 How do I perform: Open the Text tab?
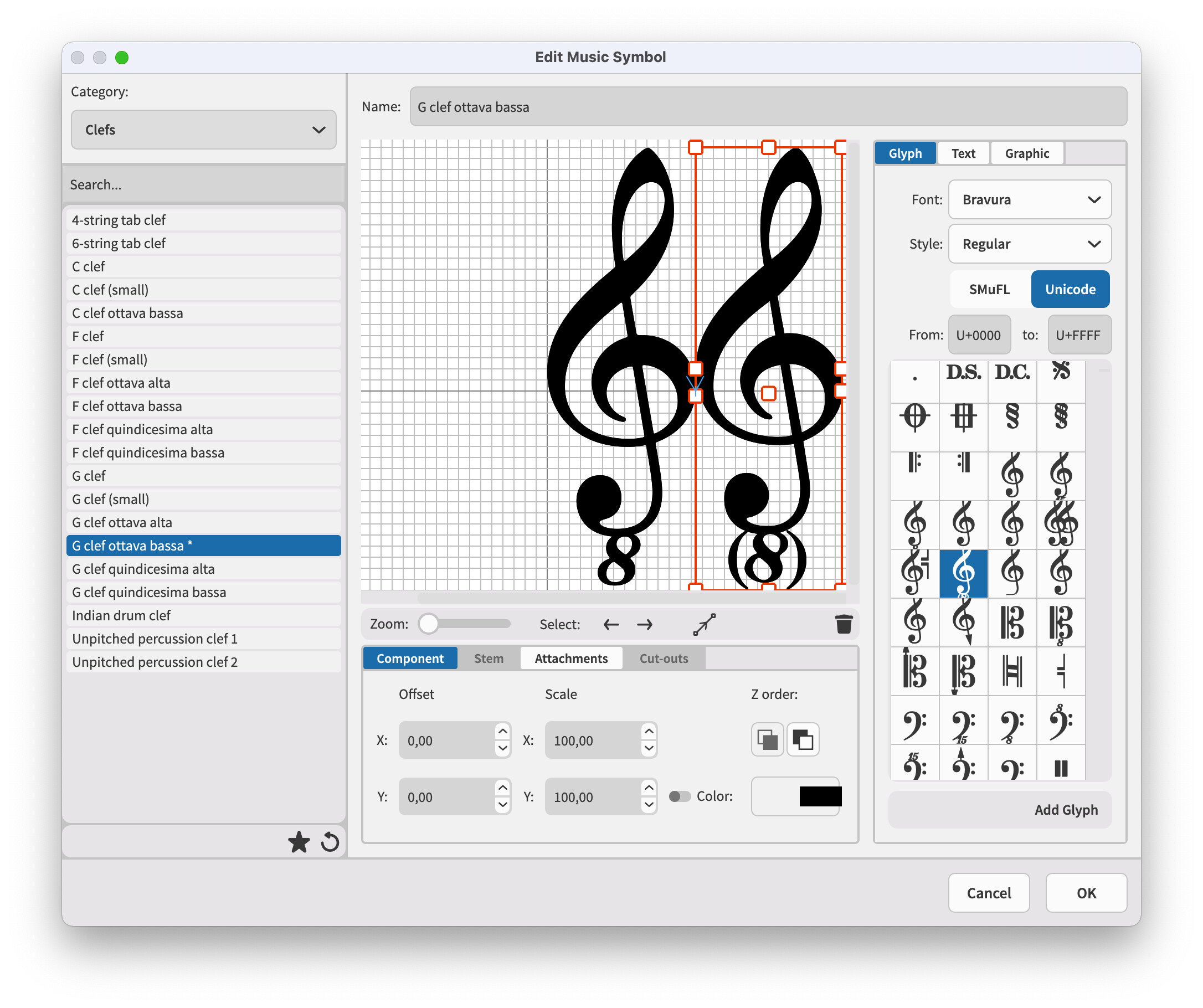coord(963,153)
